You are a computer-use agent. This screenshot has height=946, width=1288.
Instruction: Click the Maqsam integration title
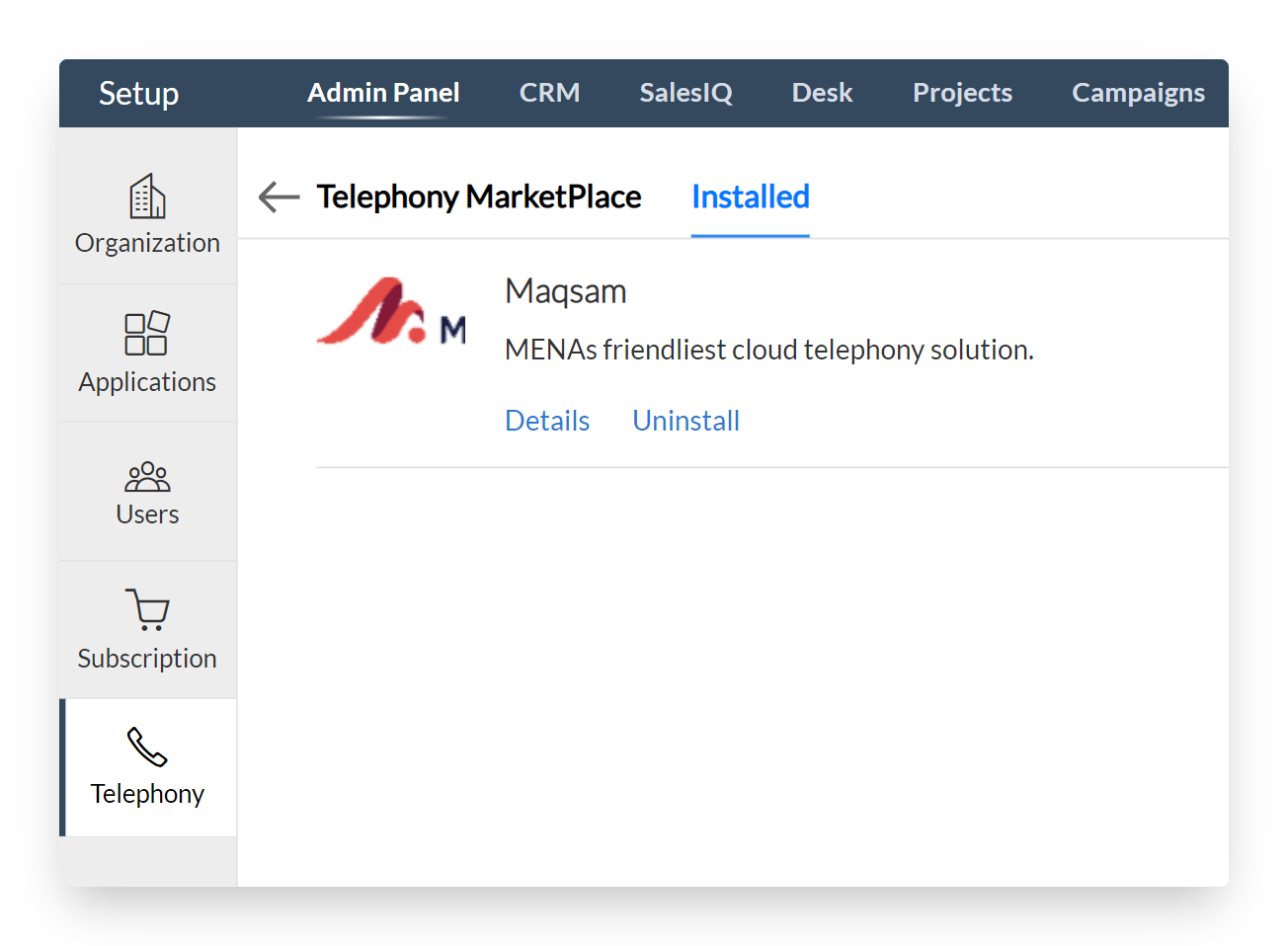565,291
